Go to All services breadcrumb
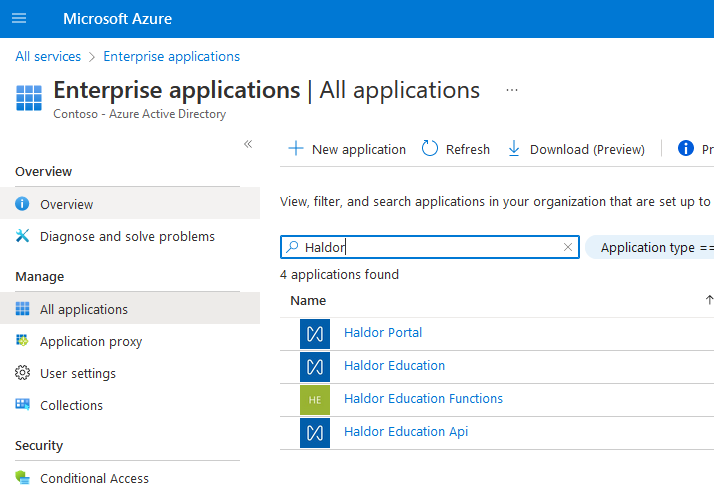The image size is (714, 487). [x=48, y=56]
